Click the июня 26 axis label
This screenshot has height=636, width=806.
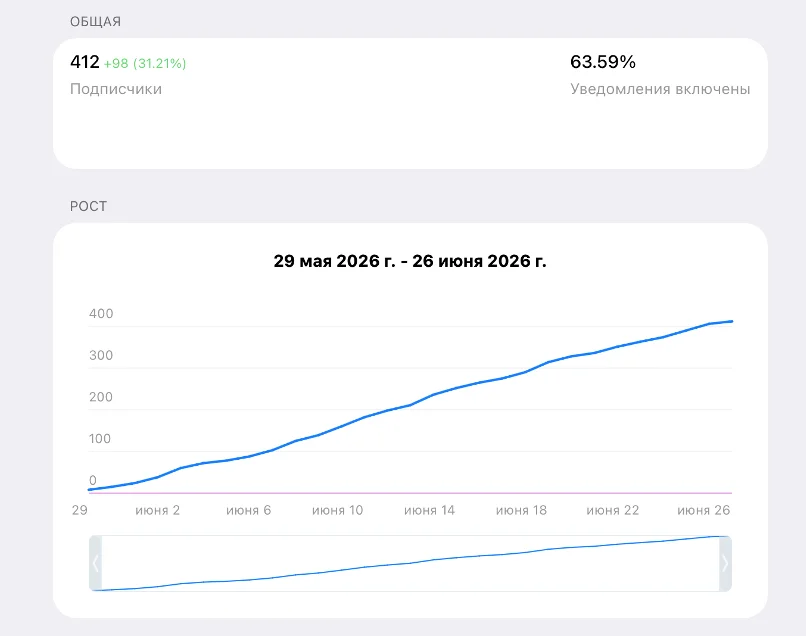[704, 510]
